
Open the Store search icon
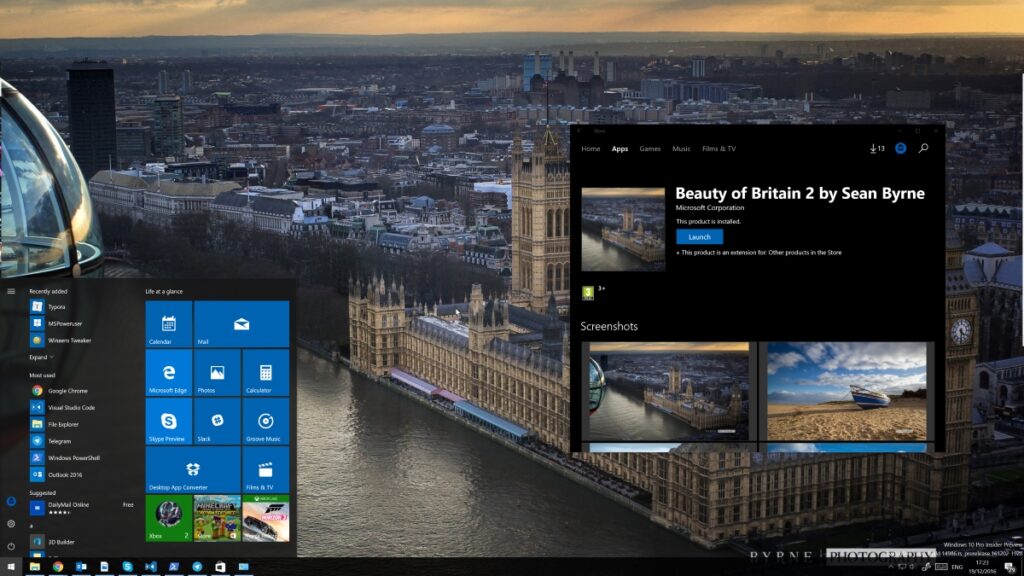click(922, 148)
